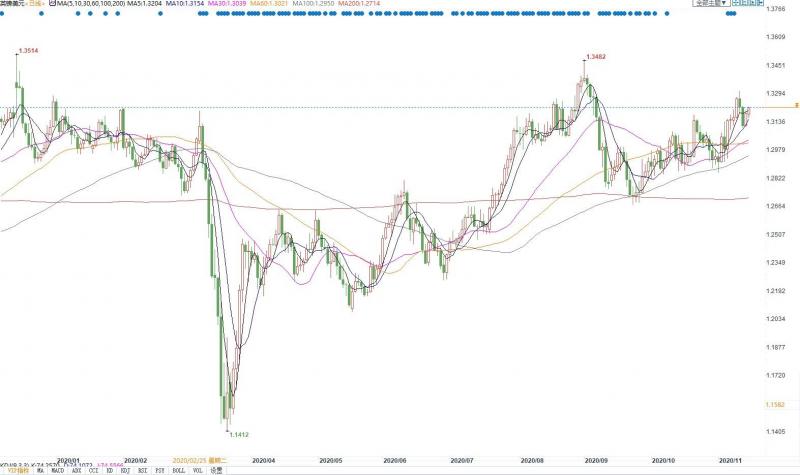Viewport: 800px width, 475px height.
Task: Click the 1.2192 value on price axis
Action: click(775, 291)
